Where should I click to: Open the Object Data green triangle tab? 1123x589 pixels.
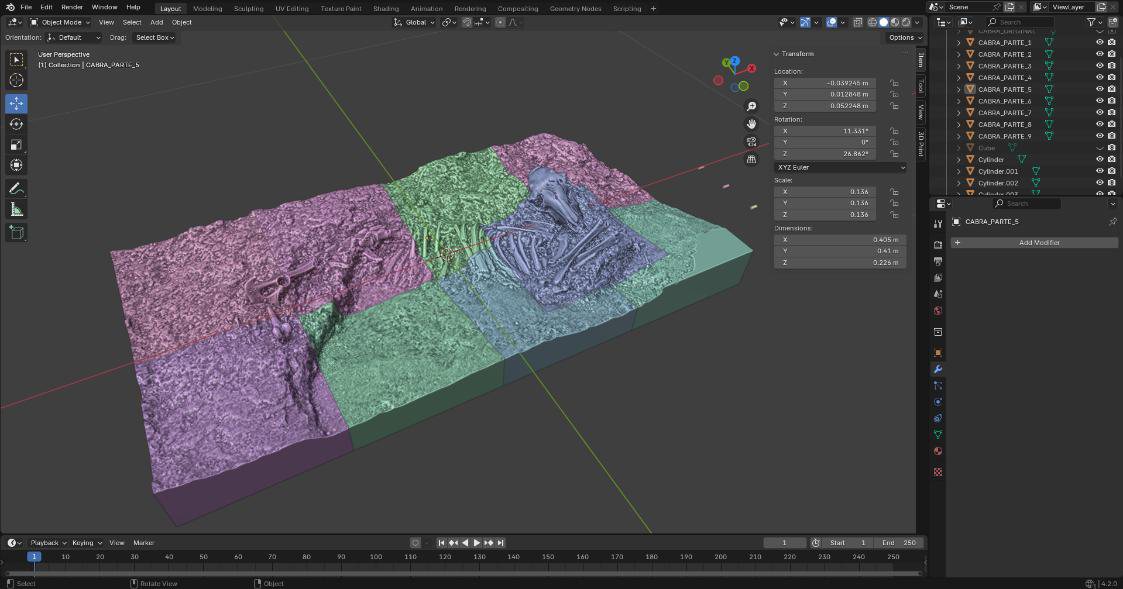938,435
